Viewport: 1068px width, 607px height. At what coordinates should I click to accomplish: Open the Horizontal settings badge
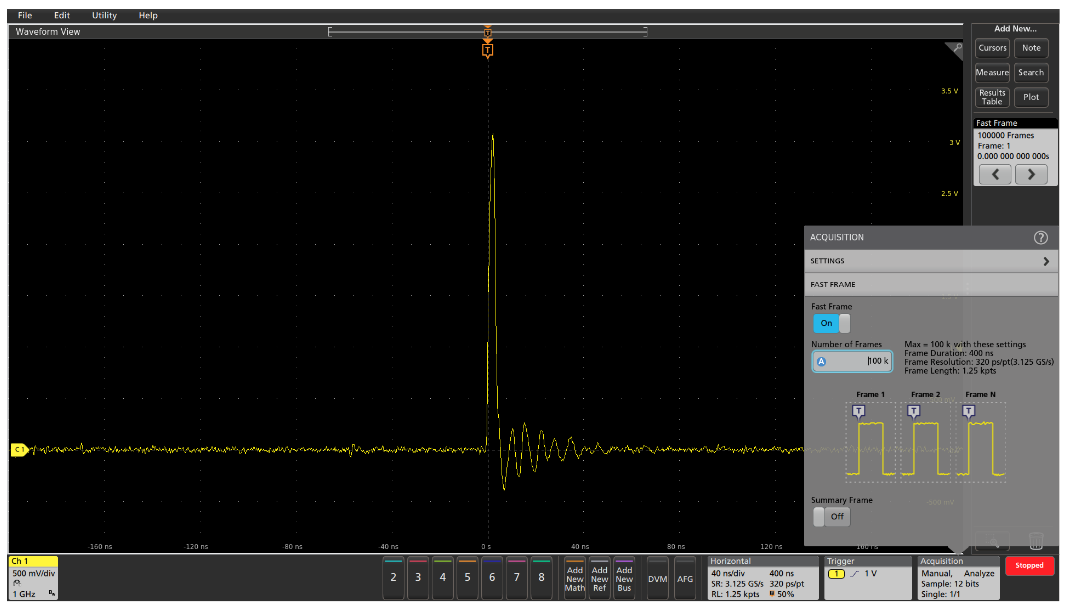762,578
